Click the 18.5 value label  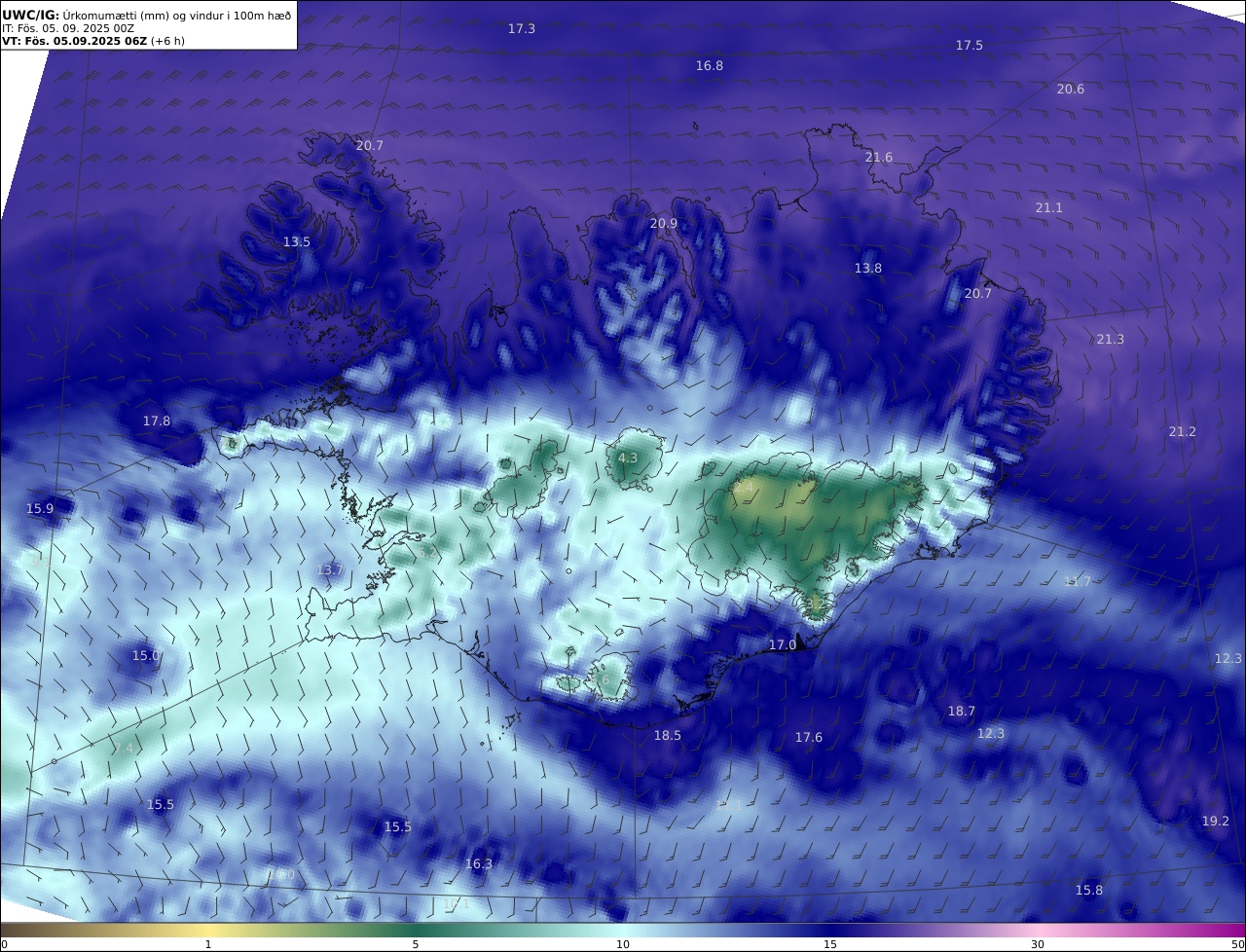[x=668, y=736]
